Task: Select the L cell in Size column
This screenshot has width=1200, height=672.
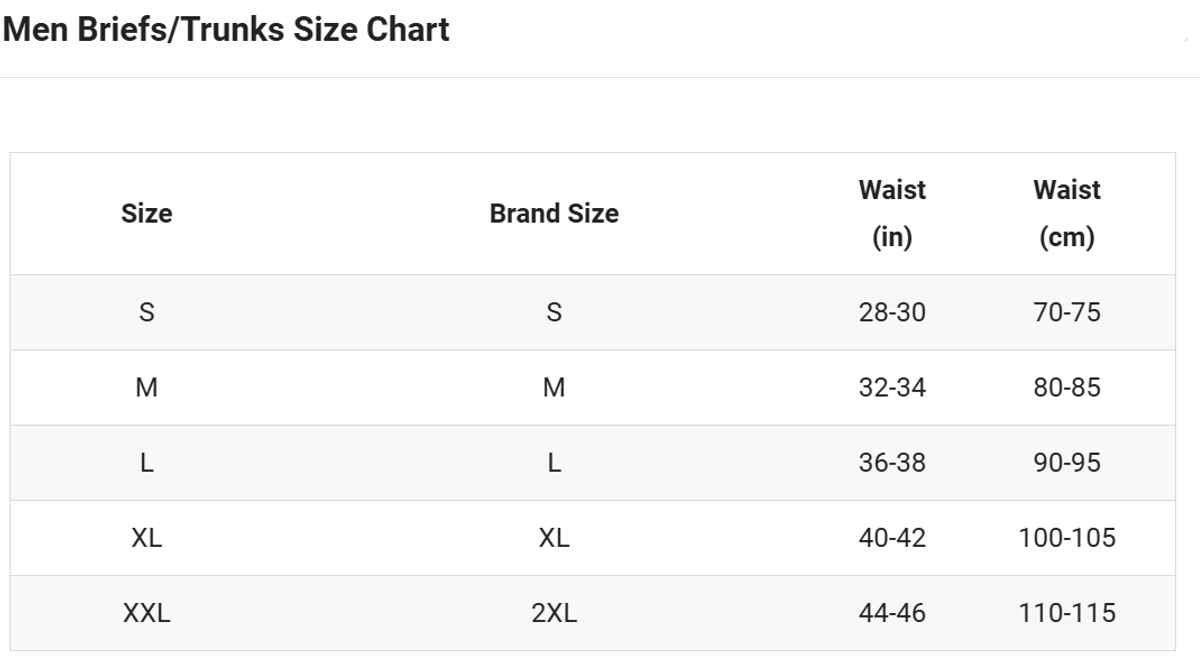Action: pyautogui.click(x=146, y=462)
